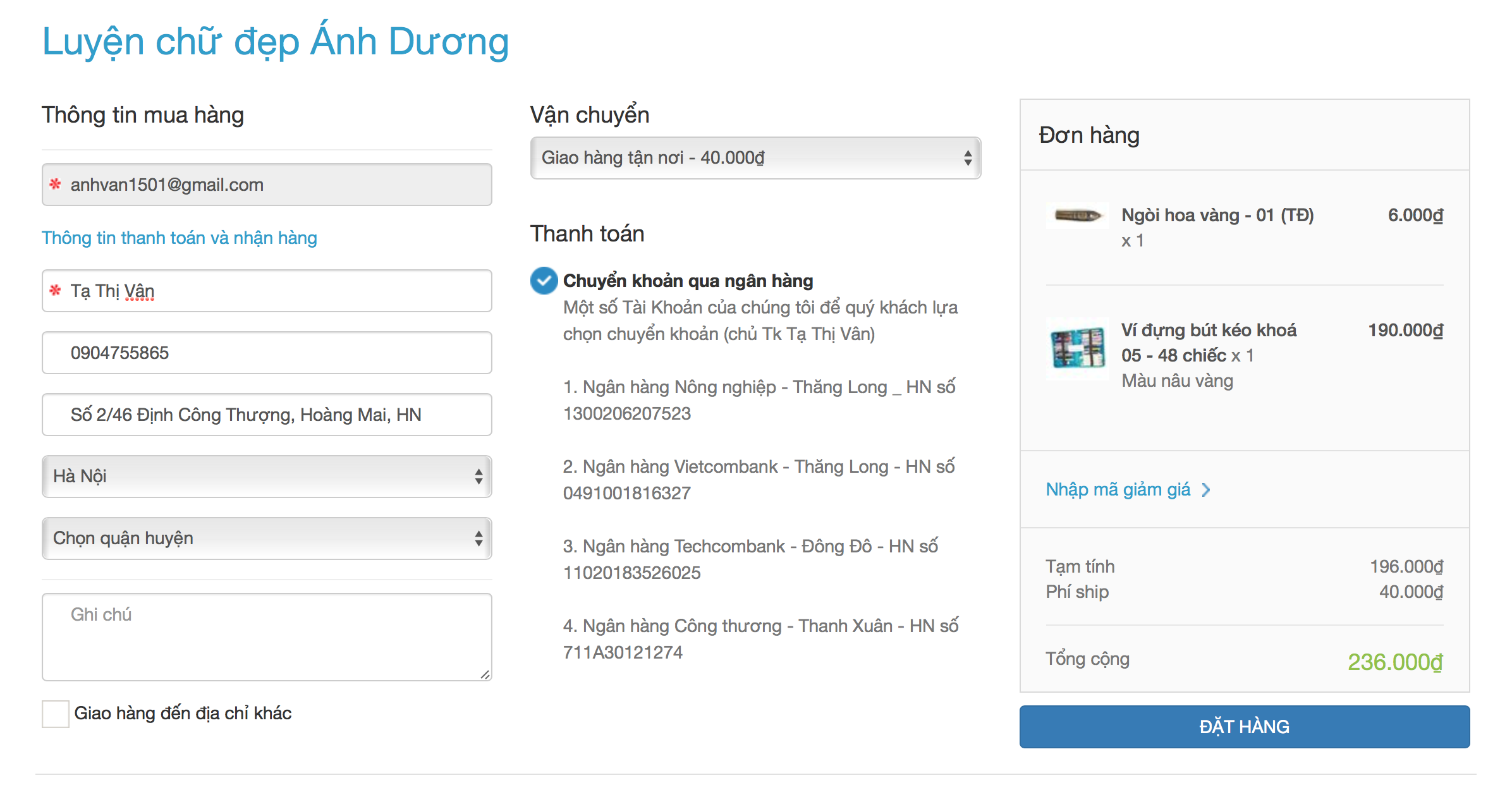Open the Nhập mã giảm giá discount link

1118,490
